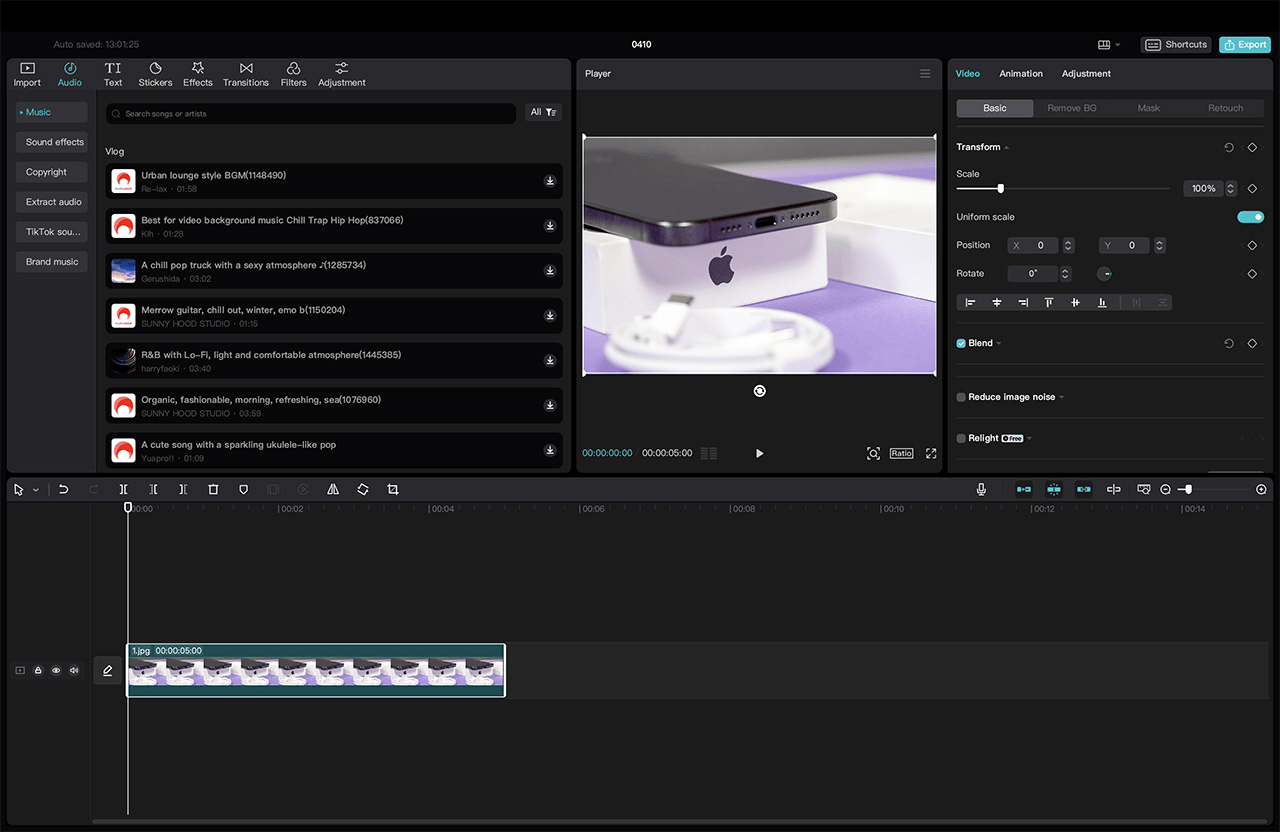Click the timeline zoom slider
Image resolution: width=1280 pixels, height=832 pixels.
pyautogui.click(x=1187, y=489)
